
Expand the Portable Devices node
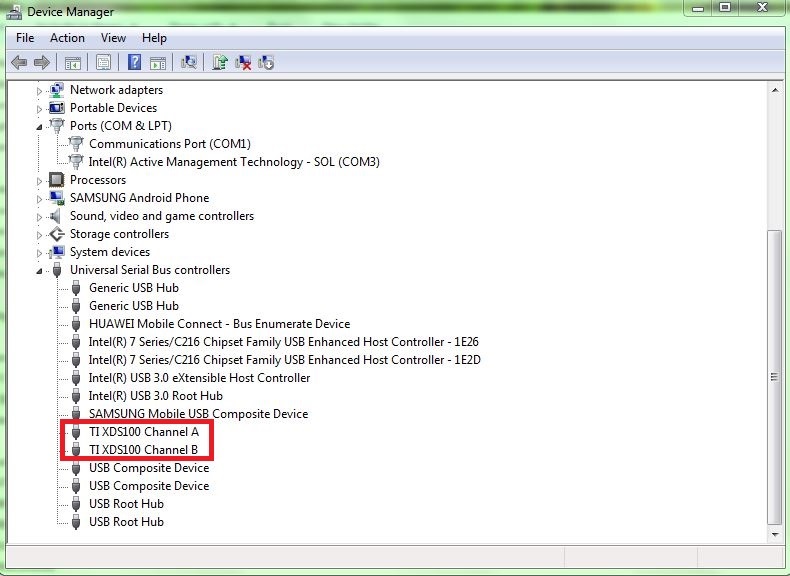click(39, 109)
